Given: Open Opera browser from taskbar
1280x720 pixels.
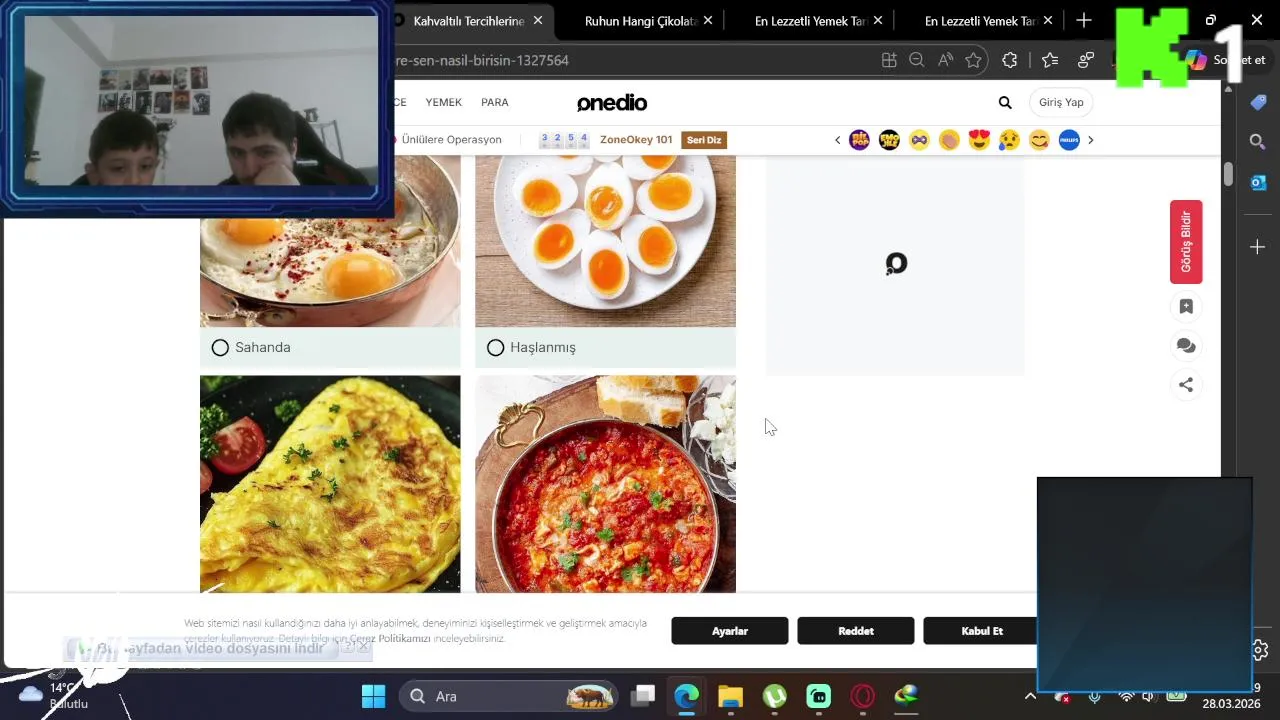Looking at the screenshot, I should pyautogui.click(x=862, y=696).
